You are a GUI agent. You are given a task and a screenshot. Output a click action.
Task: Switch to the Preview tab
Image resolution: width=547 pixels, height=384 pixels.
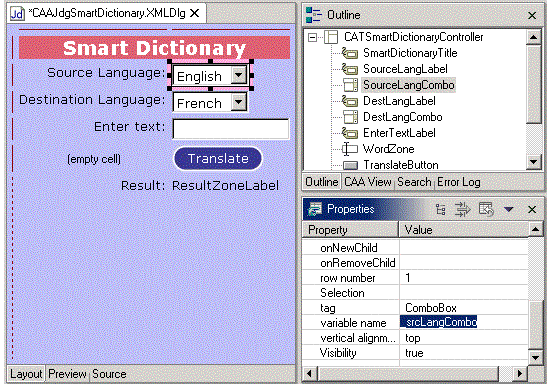click(x=67, y=374)
